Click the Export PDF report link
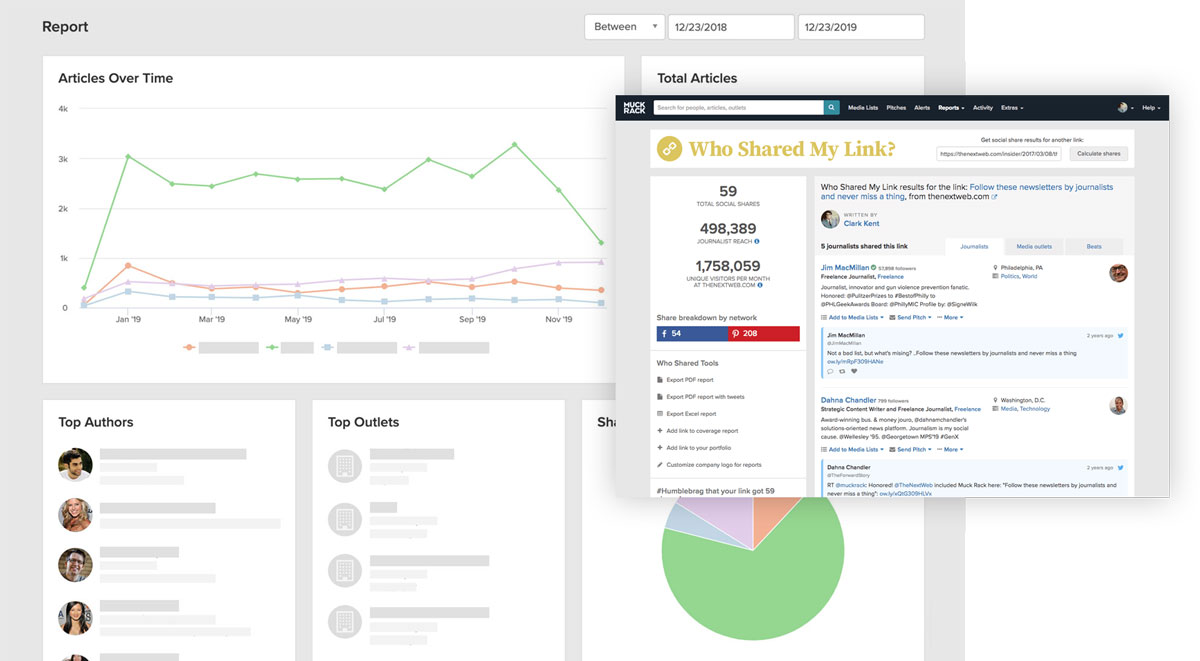Screen dimensions: 1200x661 pos(690,380)
